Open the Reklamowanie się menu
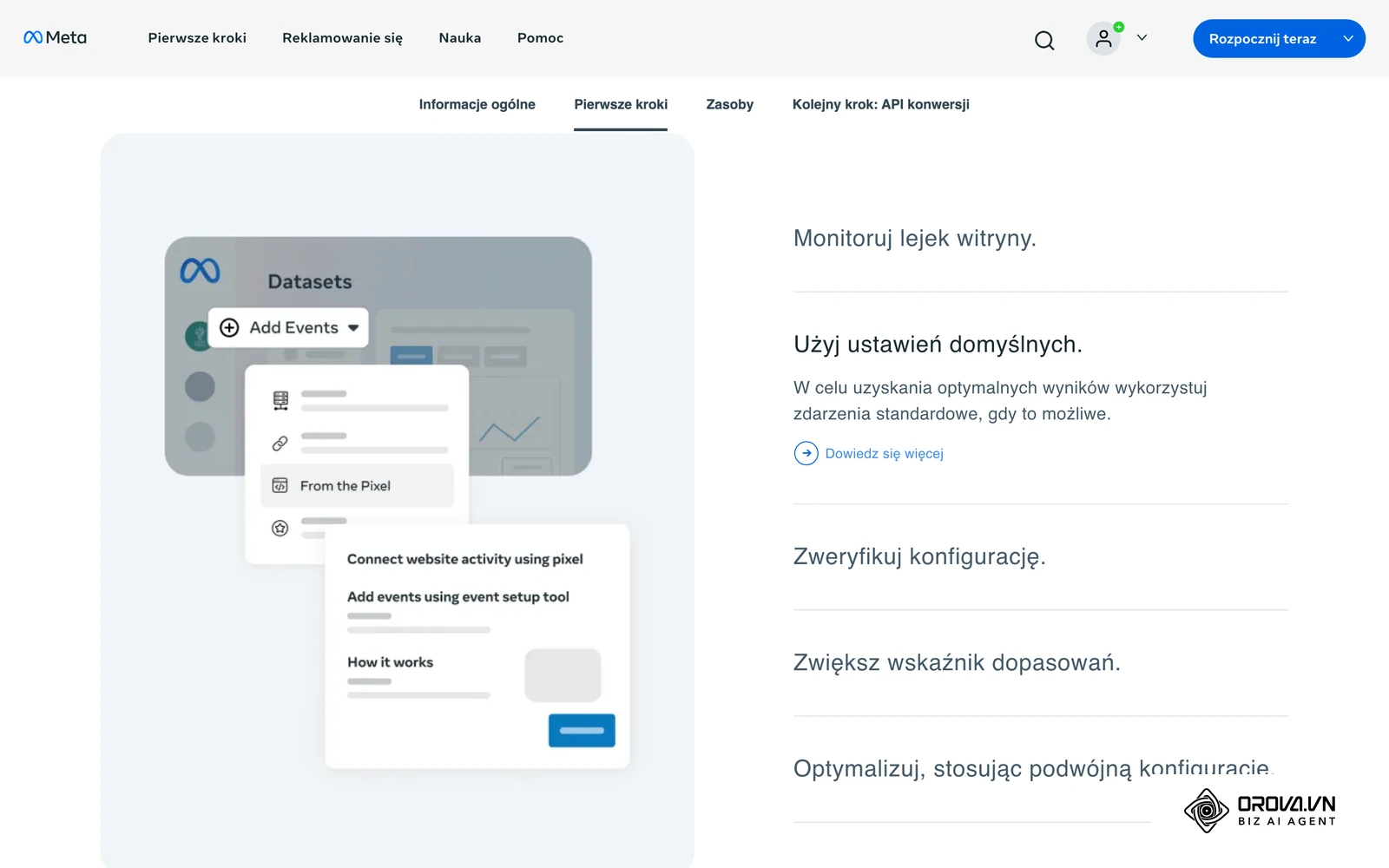 click(x=342, y=38)
